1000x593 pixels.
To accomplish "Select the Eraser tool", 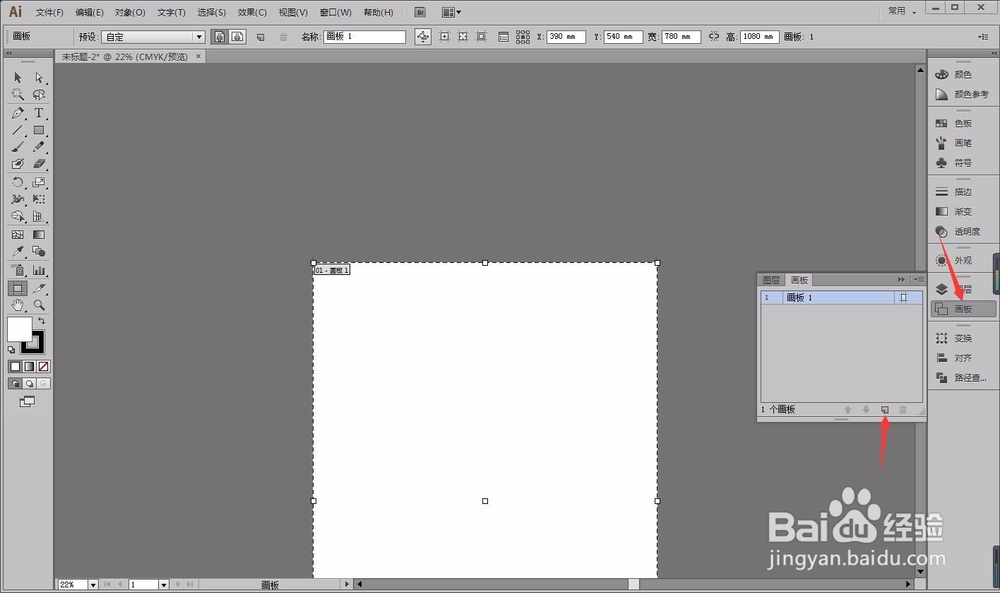I will pyautogui.click(x=39, y=164).
